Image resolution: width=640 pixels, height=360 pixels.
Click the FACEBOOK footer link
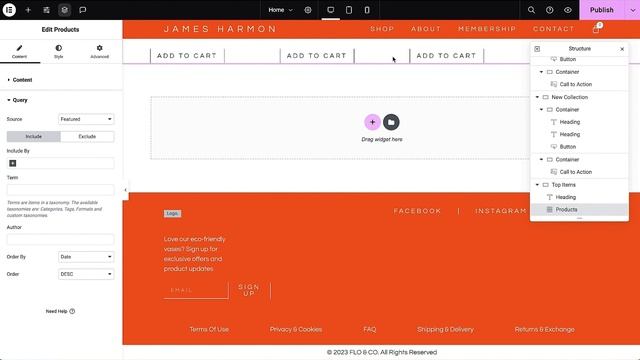pyautogui.click(x=417, y=211)
